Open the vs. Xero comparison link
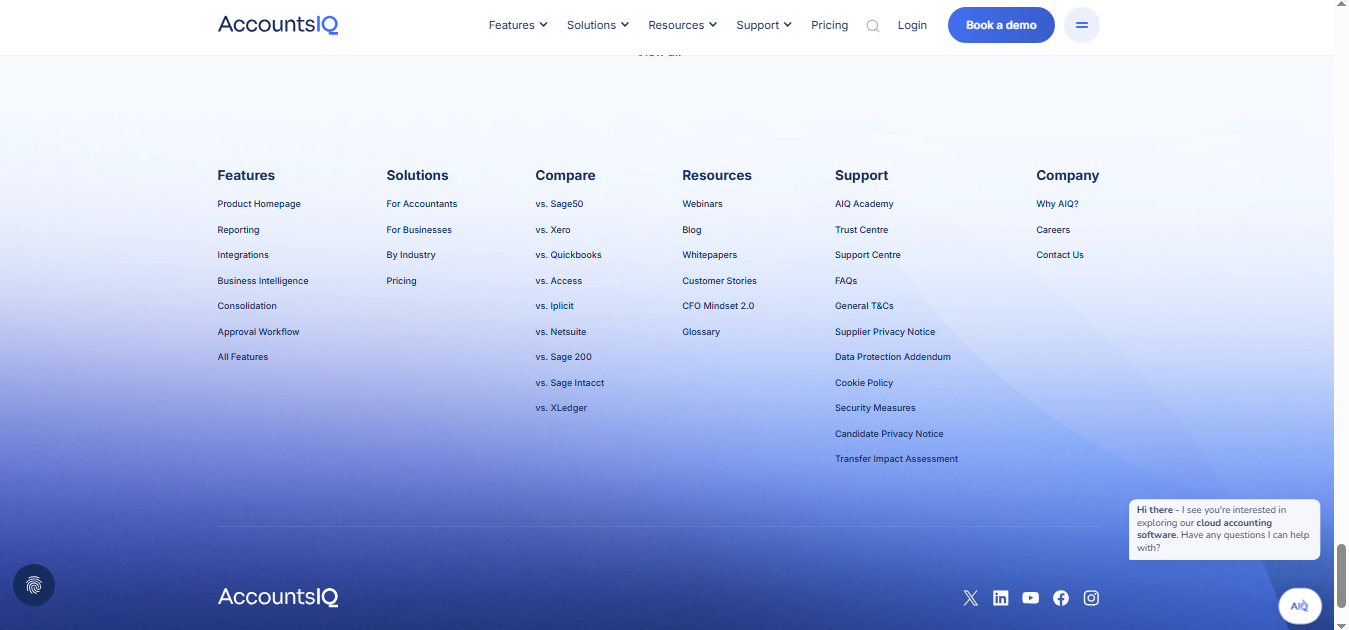This screenshot has width=1349, height=630. coord(551,229)
